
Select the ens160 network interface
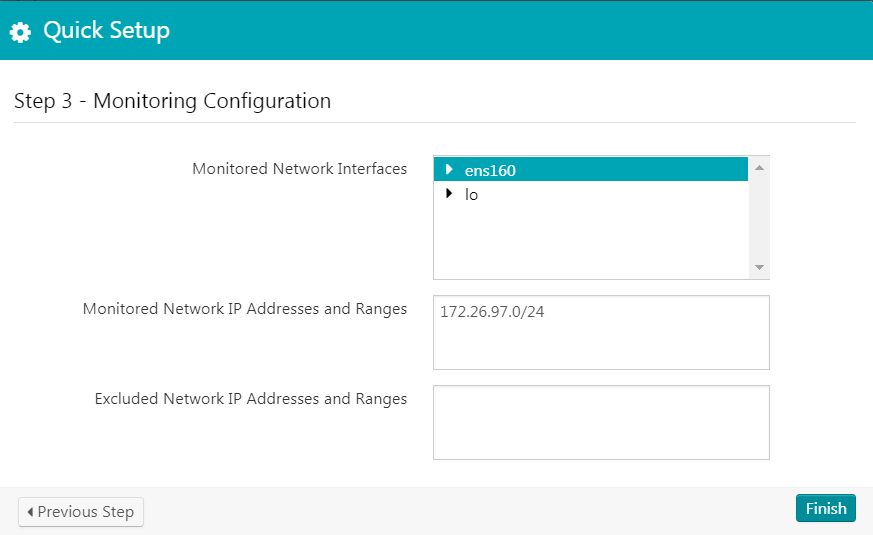point(490,170)
